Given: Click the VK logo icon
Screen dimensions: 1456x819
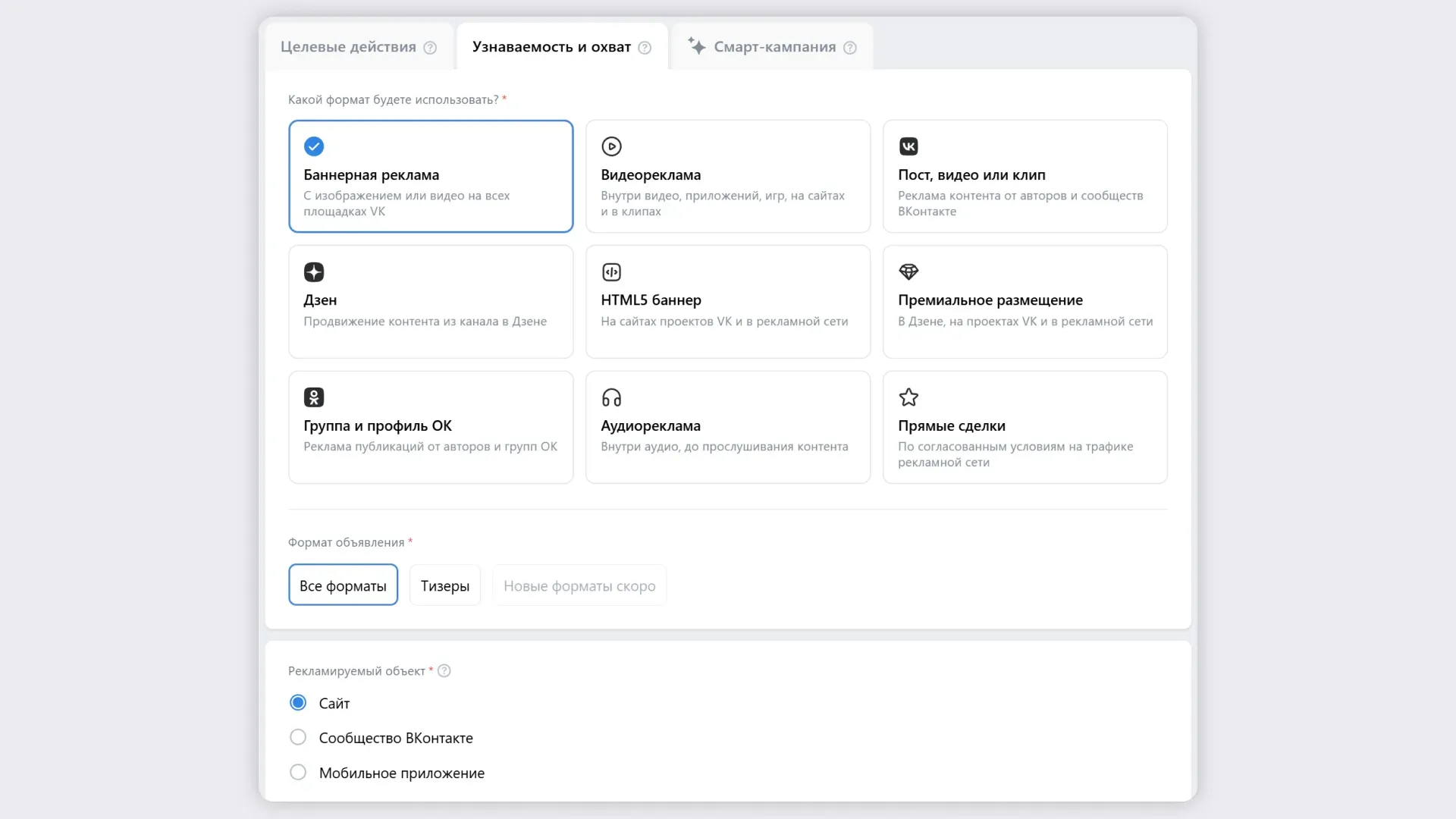Looking at the screenshot, I should (x=908, y=146).
